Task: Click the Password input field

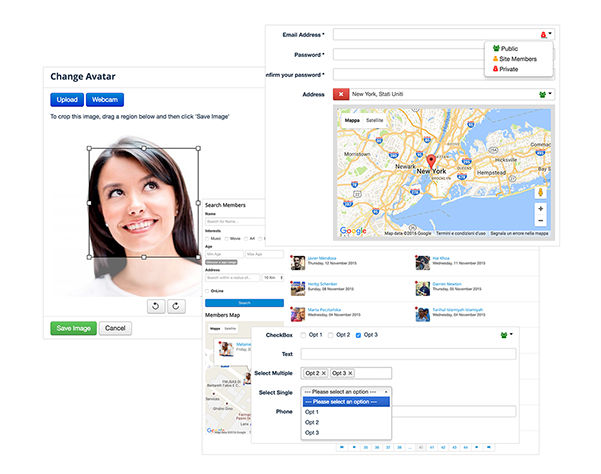Action: [x=409, y=54]
